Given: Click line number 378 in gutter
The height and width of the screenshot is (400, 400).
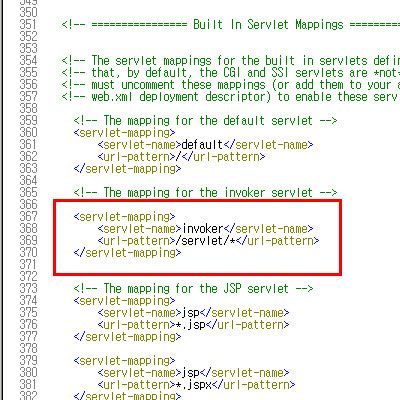Looking at the screenshot, I should 28,349.
